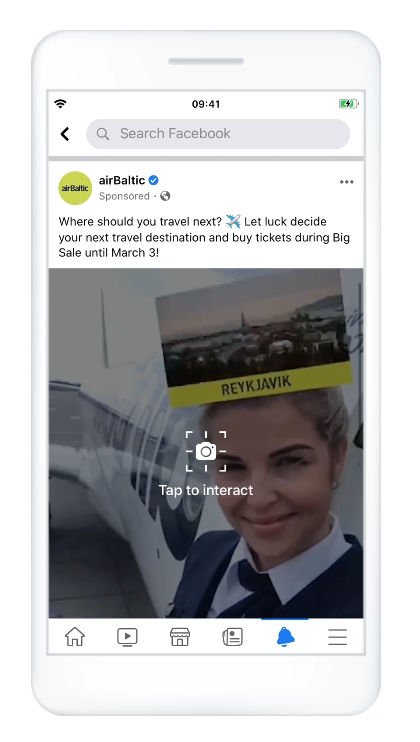Open the hamburger menu tab
Screen dimensions: 420x742
[x=338, y=637]
